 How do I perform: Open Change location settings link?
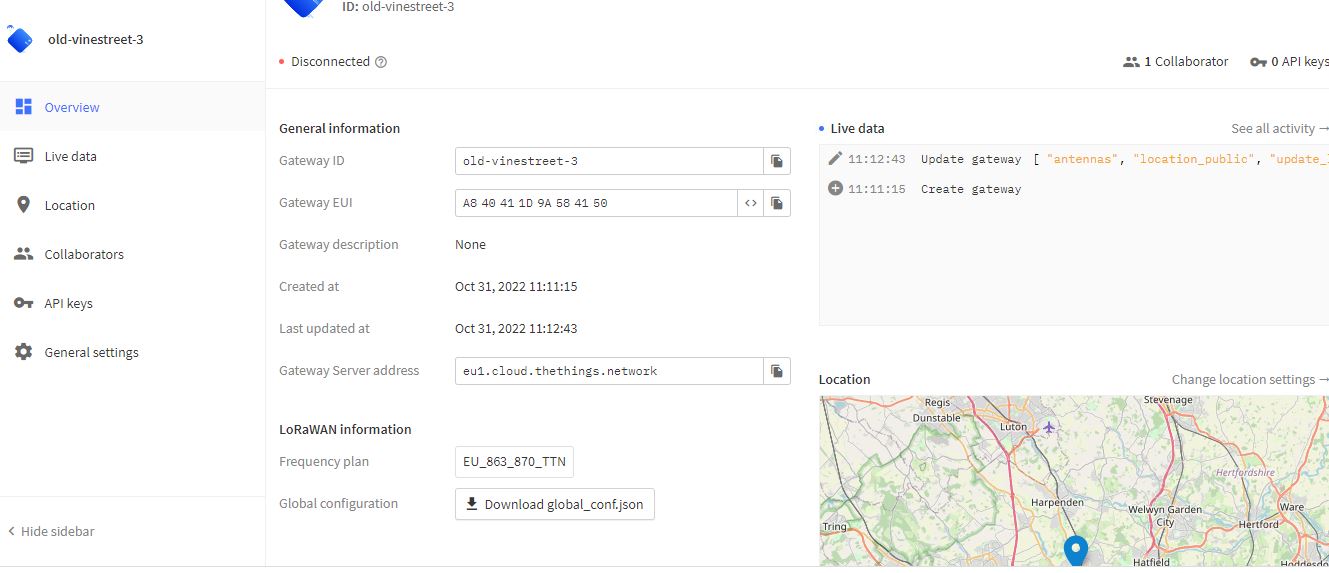click(1249, 379)
